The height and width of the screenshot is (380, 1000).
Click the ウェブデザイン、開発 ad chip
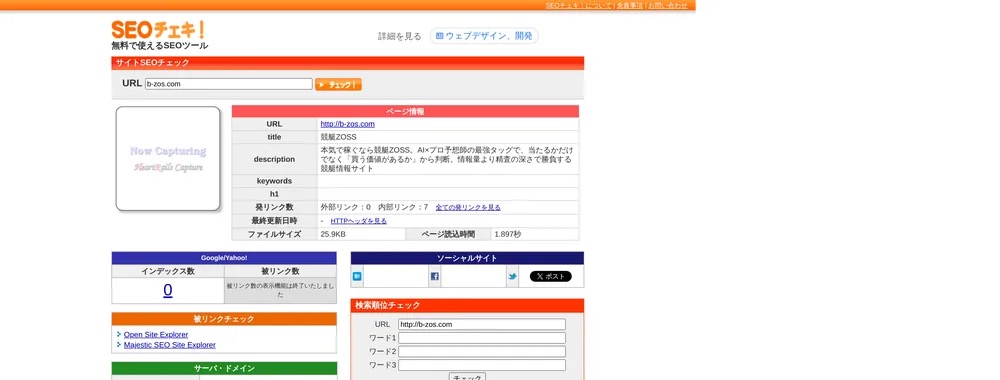coord(484,36)
